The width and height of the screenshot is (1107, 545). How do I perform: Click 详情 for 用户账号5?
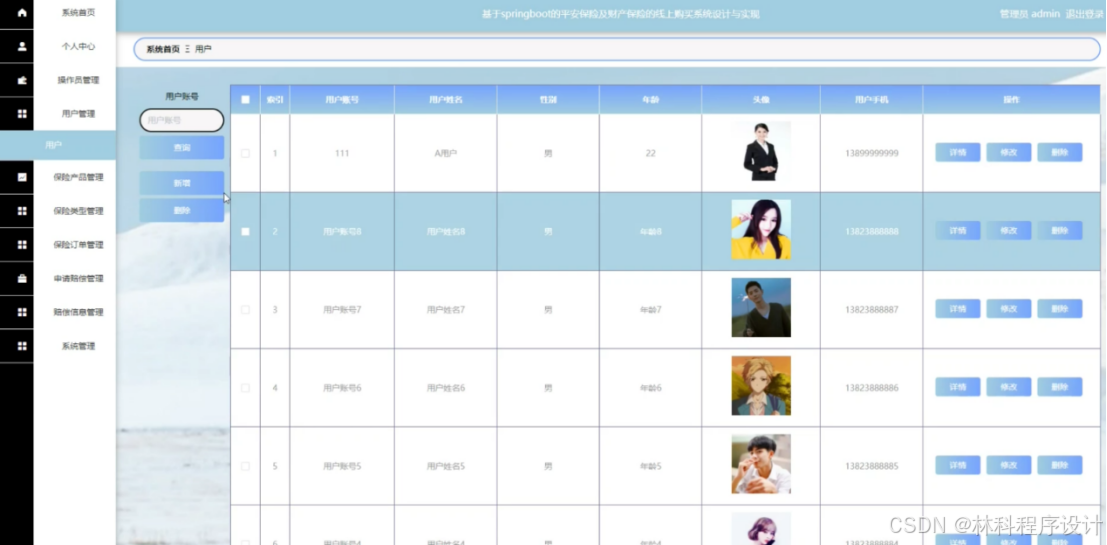[x=957, y=465]
